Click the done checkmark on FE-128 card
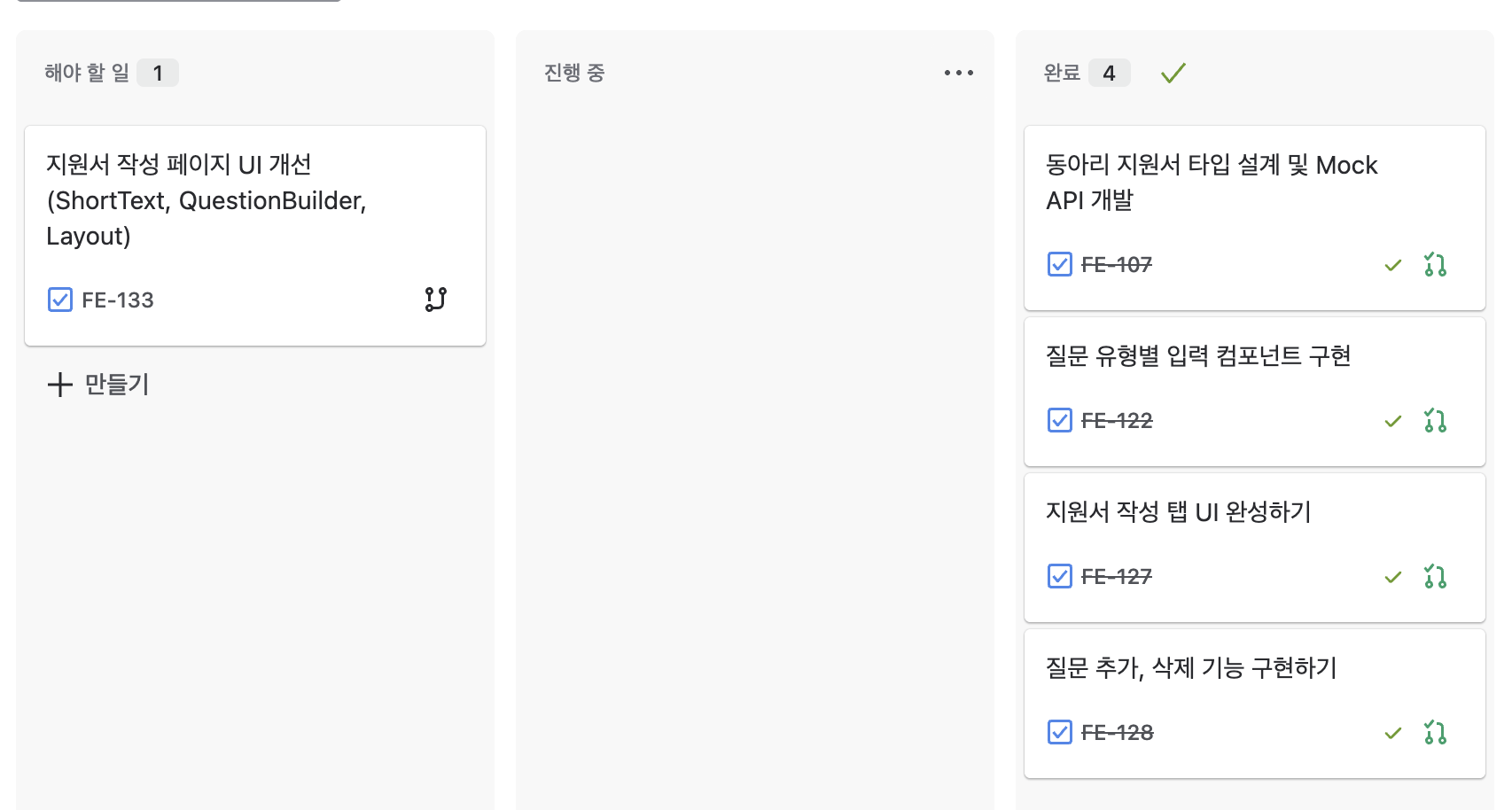 point(1393,733)
